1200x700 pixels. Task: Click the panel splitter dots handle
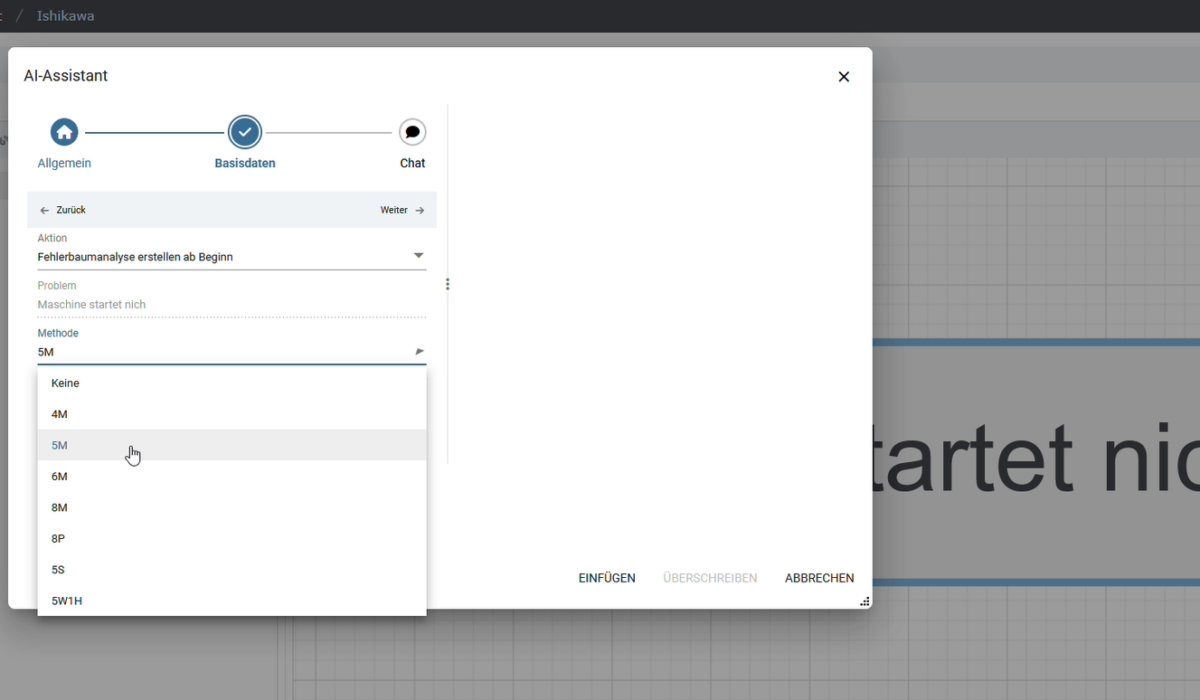click(447, 284)
